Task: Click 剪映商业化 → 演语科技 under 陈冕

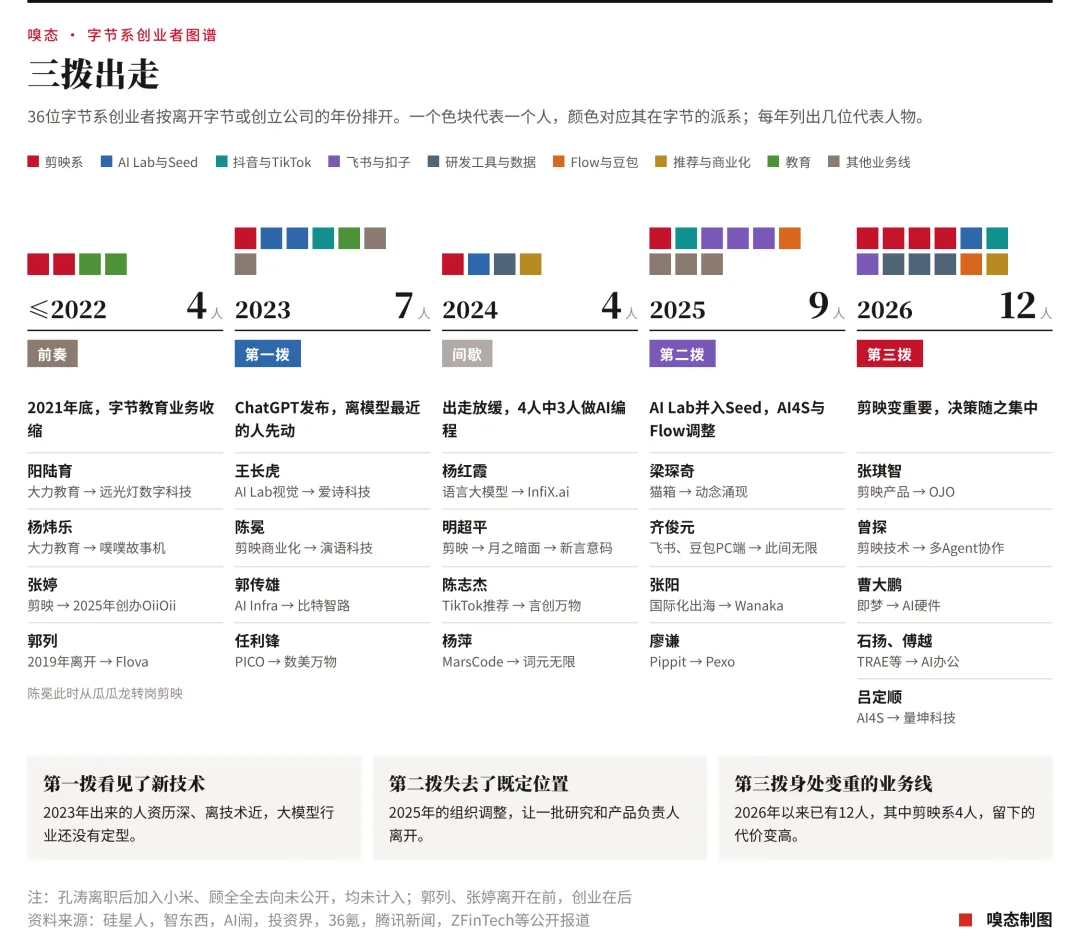Action: [x=304, y=548]
